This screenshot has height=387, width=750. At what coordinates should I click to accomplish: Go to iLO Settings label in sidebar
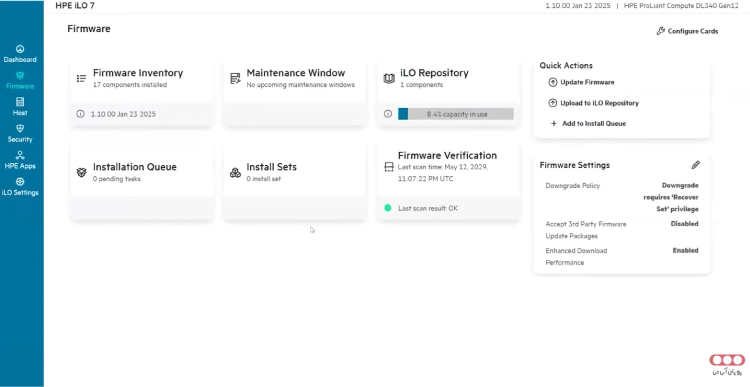pos(20,193)
